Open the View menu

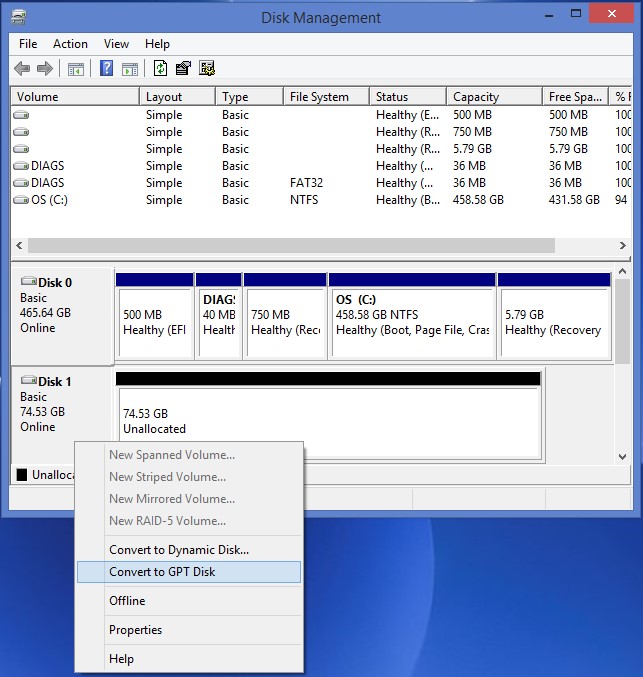point(116,44)
